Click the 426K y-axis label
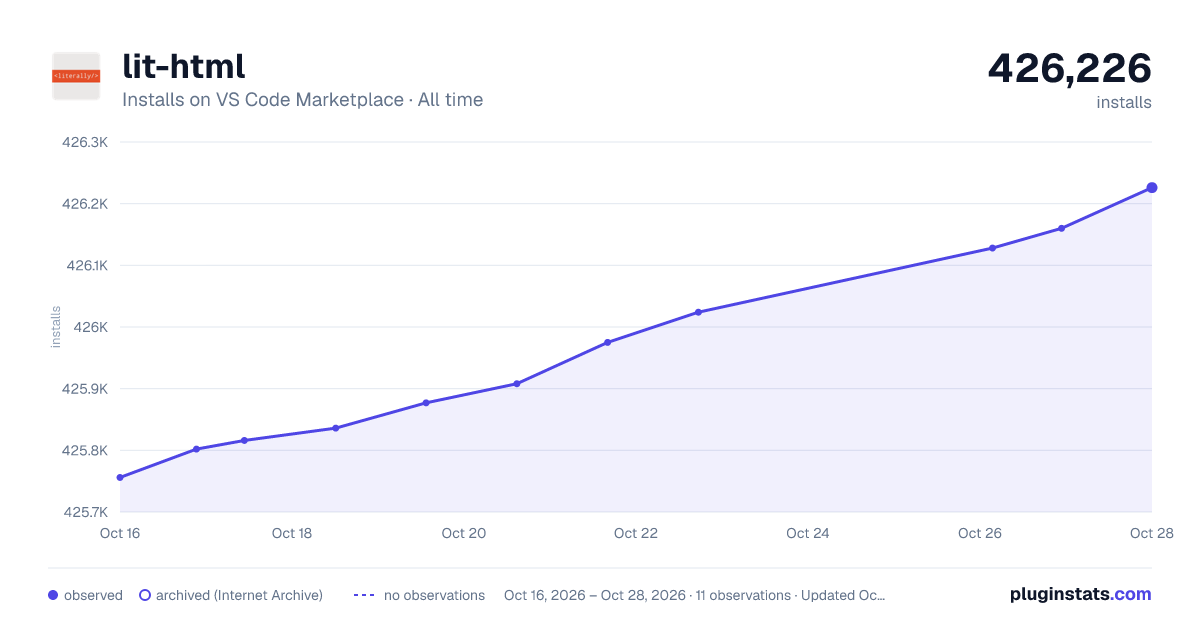The image size is (1200, 630). coord(92,327)
